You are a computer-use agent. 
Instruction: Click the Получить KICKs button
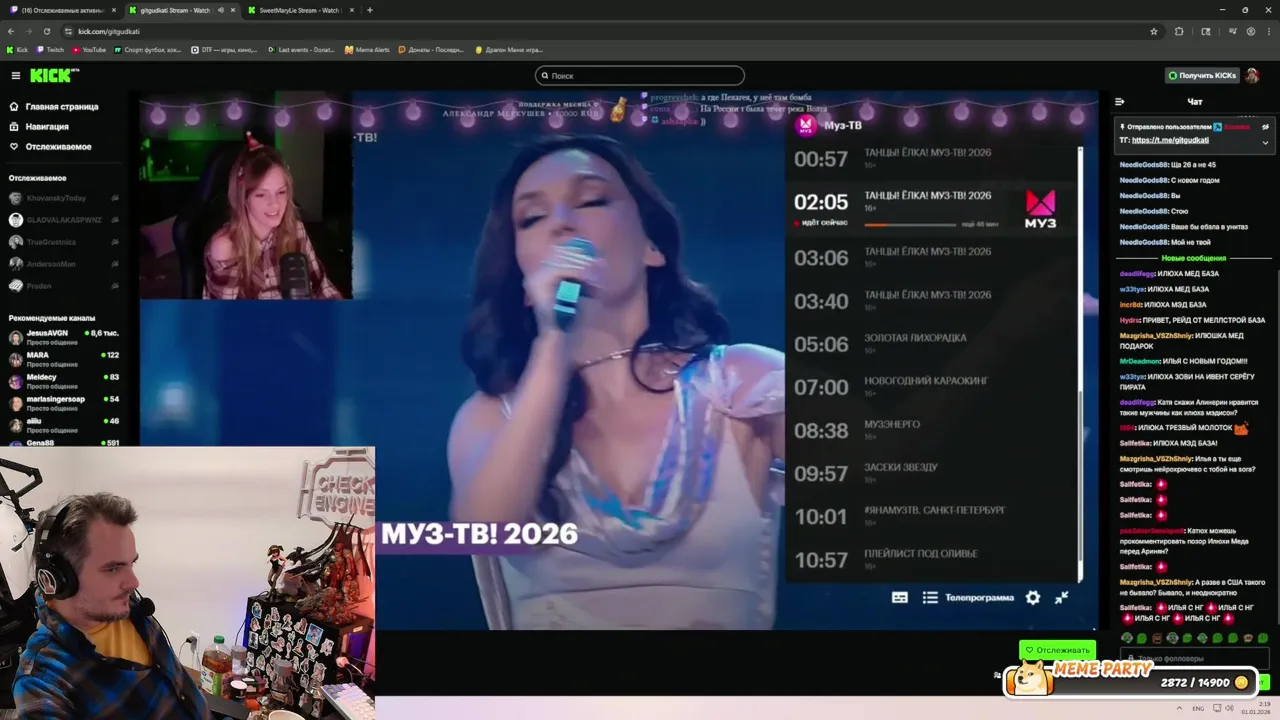(1202, 75)
